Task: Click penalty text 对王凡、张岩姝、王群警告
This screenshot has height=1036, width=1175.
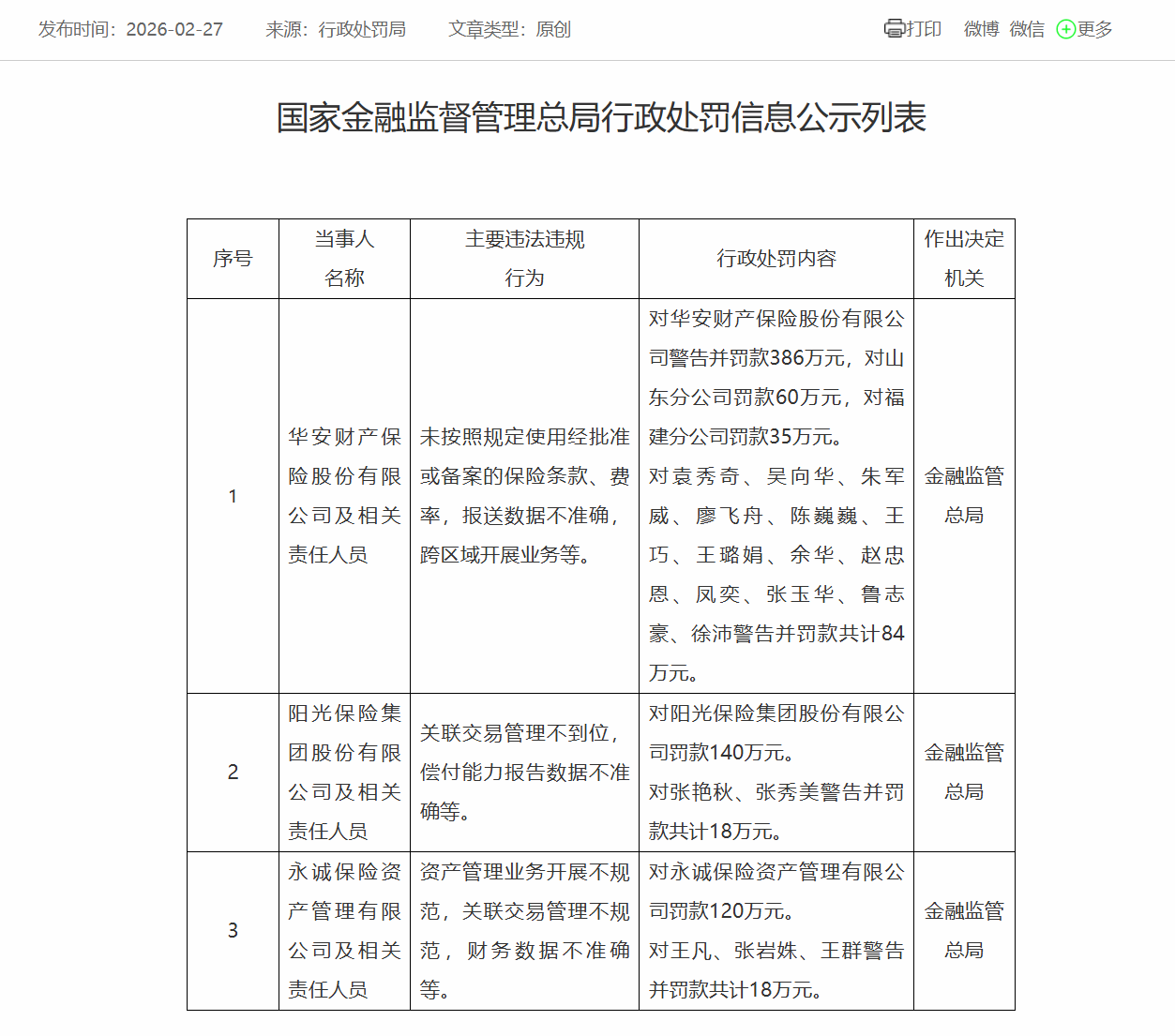Action: [776, 970]
